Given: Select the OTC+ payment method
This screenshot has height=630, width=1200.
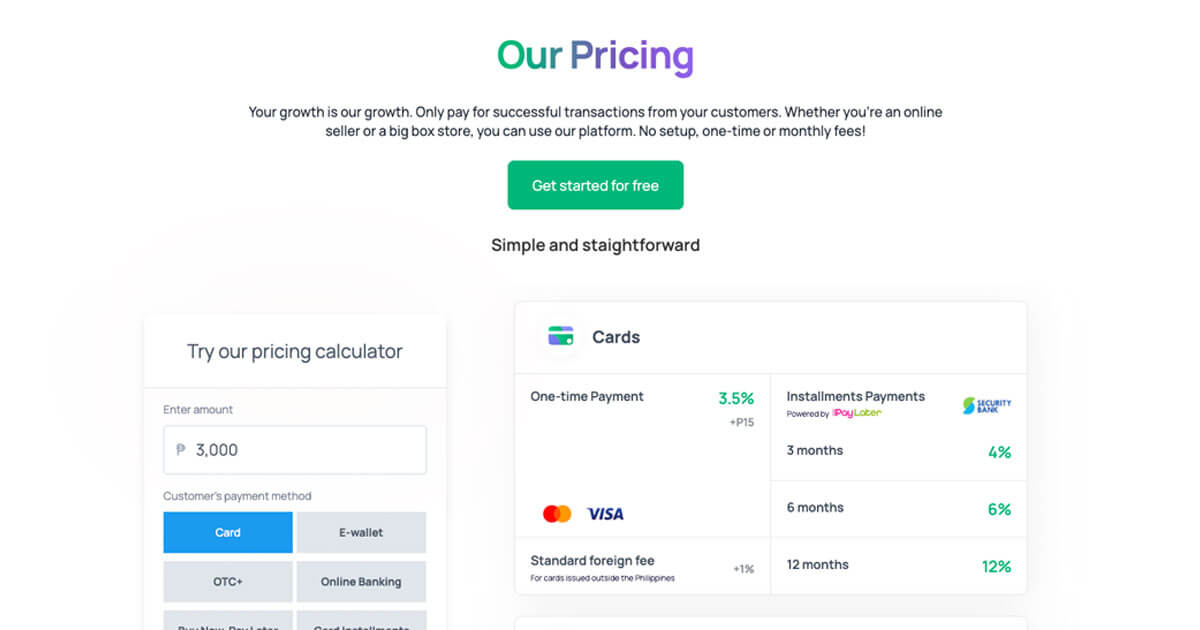Looking at the screenshot, I should [227, 582].
